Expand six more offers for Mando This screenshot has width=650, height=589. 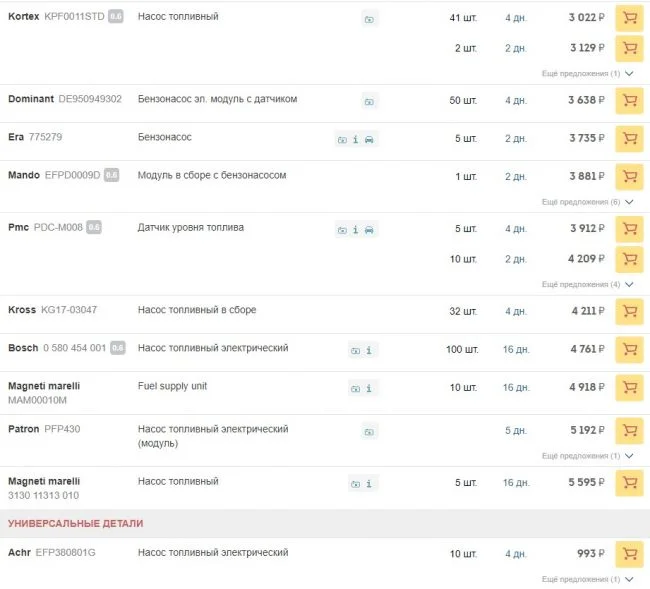[x=587, y=202]
